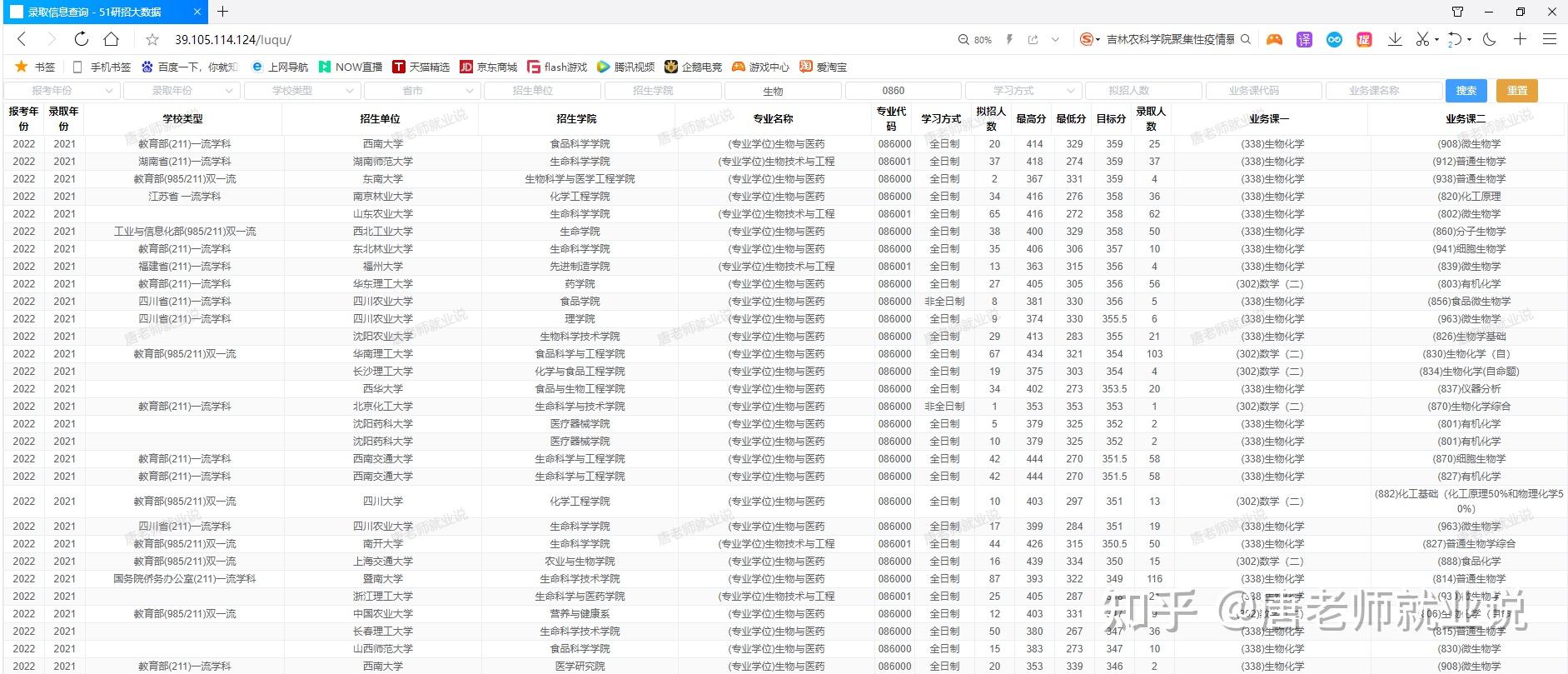The image size is (1568, 674).
Task: Click the major name field containing 生物
Action: tap(783, 91)
